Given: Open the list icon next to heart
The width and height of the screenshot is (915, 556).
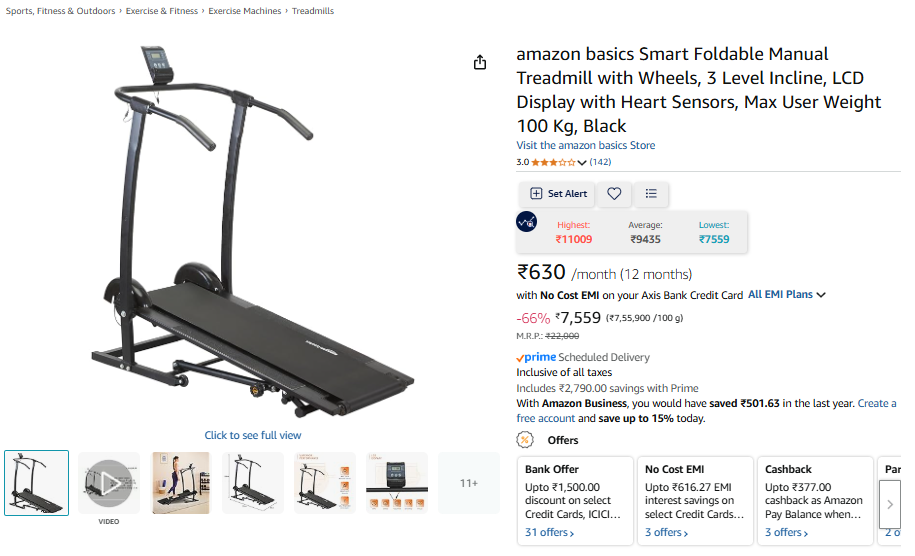Looking at the screenshot, I should coord(651,194).
